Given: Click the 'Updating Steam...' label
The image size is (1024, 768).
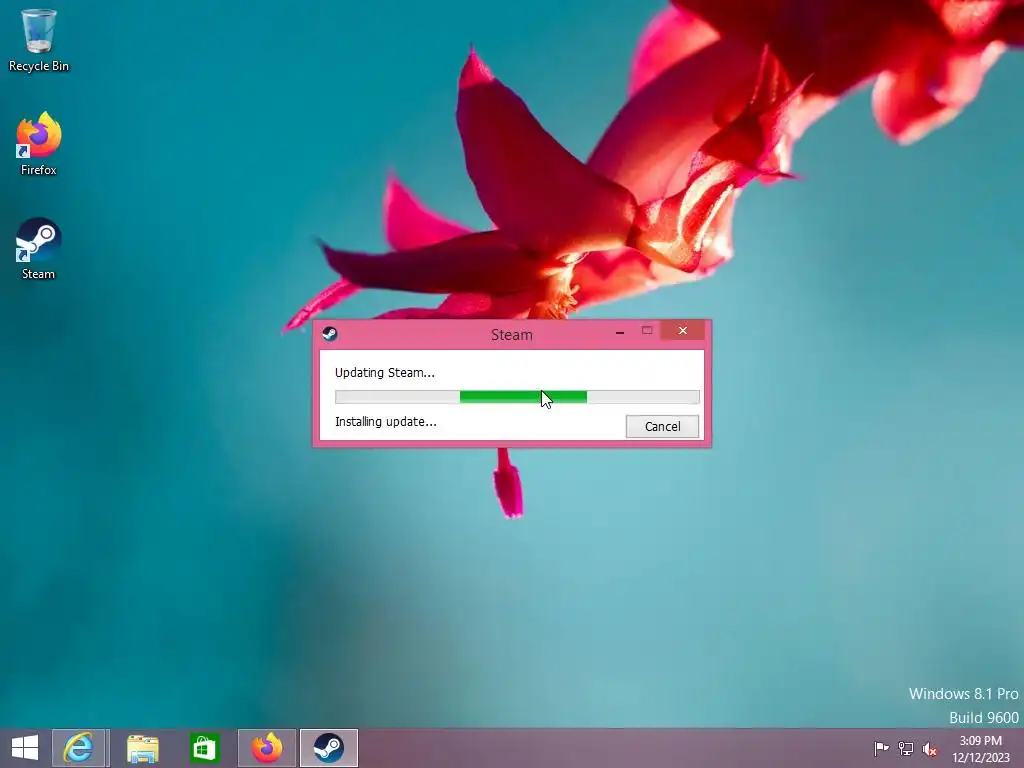Looking at the screenshot, I should (385, 373).
